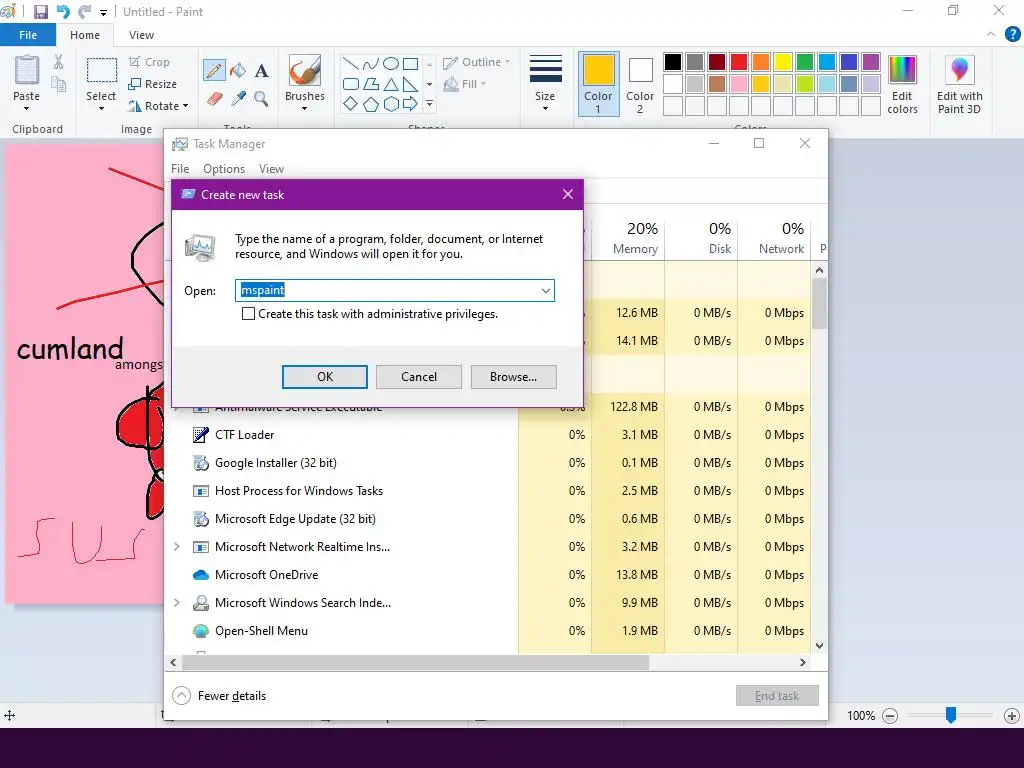Open Task Manager View menu
This screenshot has width=1024, height=768.
coord(271,168)
